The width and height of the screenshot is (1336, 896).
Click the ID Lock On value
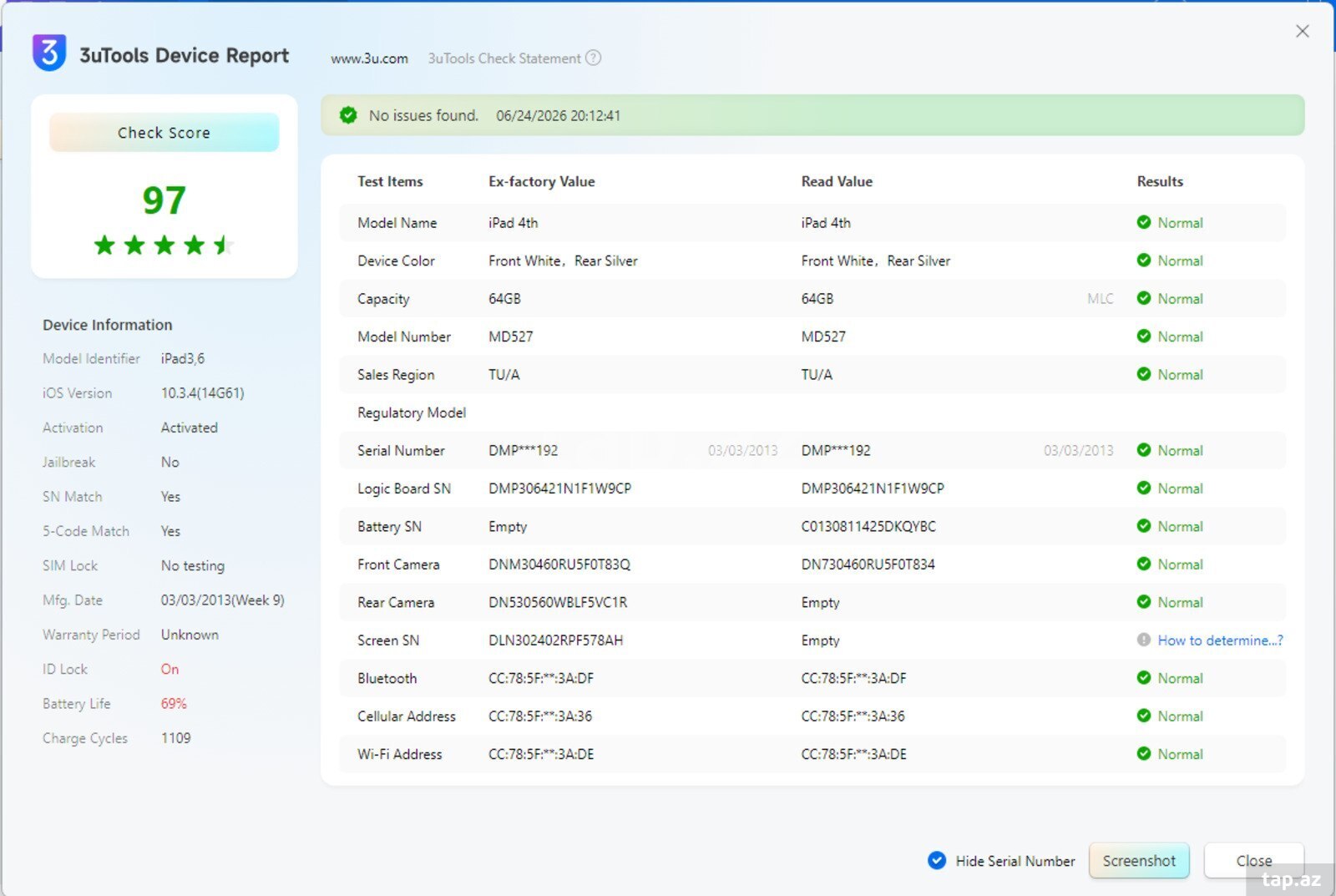pos(170,669)
